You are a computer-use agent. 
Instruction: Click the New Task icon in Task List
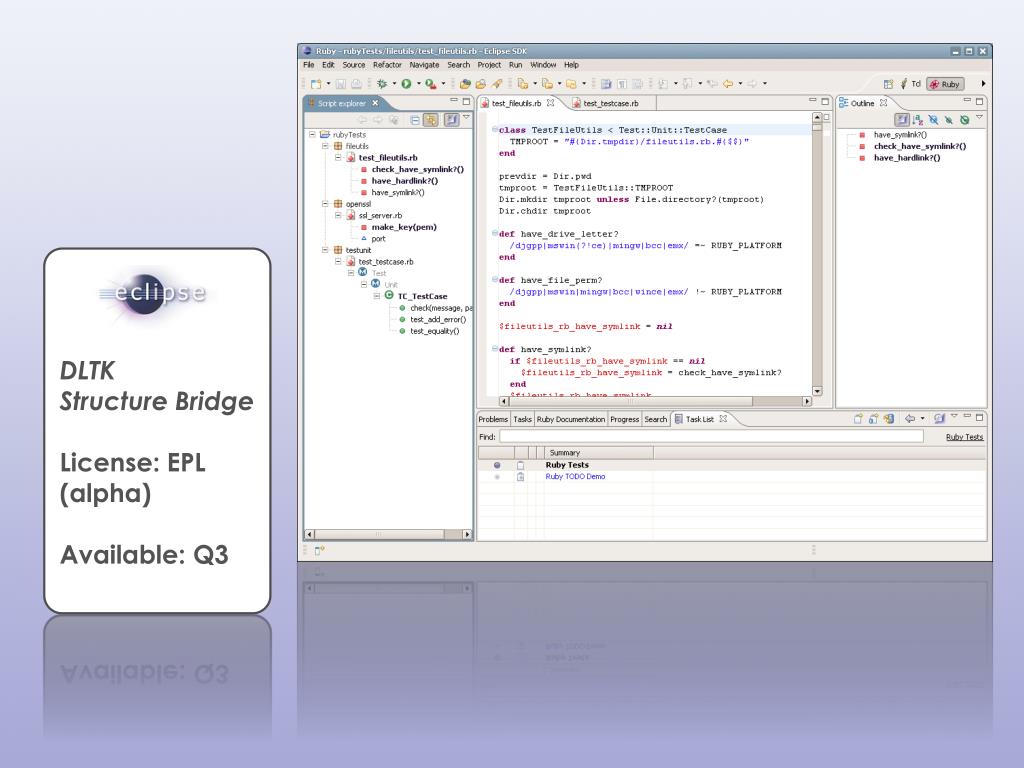(858, 419)
